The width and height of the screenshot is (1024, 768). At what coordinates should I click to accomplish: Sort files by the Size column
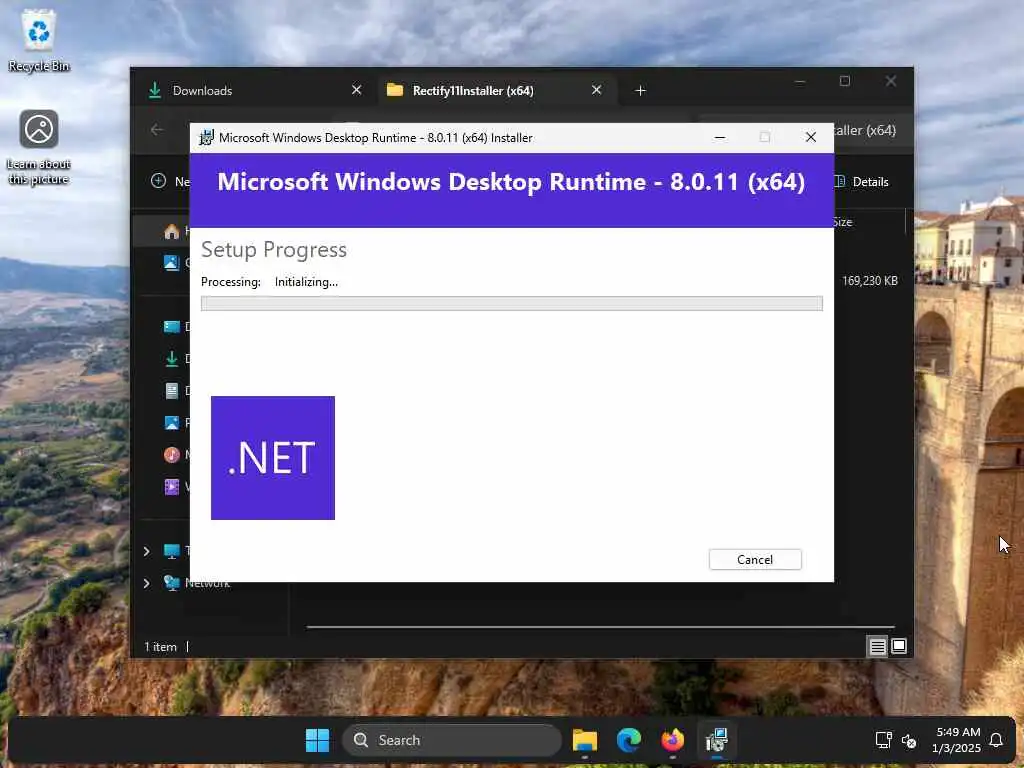click(843, 222)
